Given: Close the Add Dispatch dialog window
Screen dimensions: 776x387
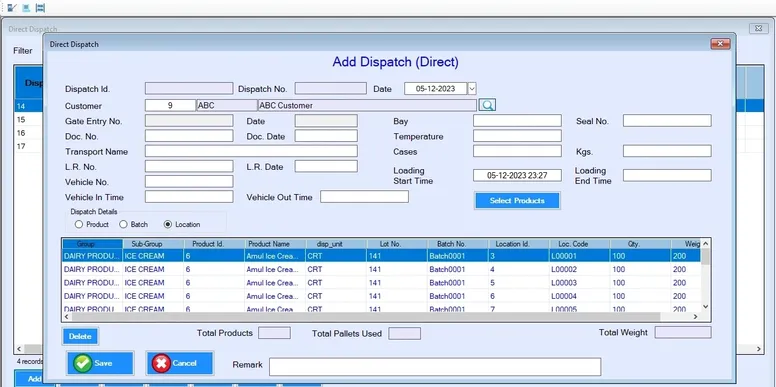Looking at the screenshot, I should [x=720, y=44].
